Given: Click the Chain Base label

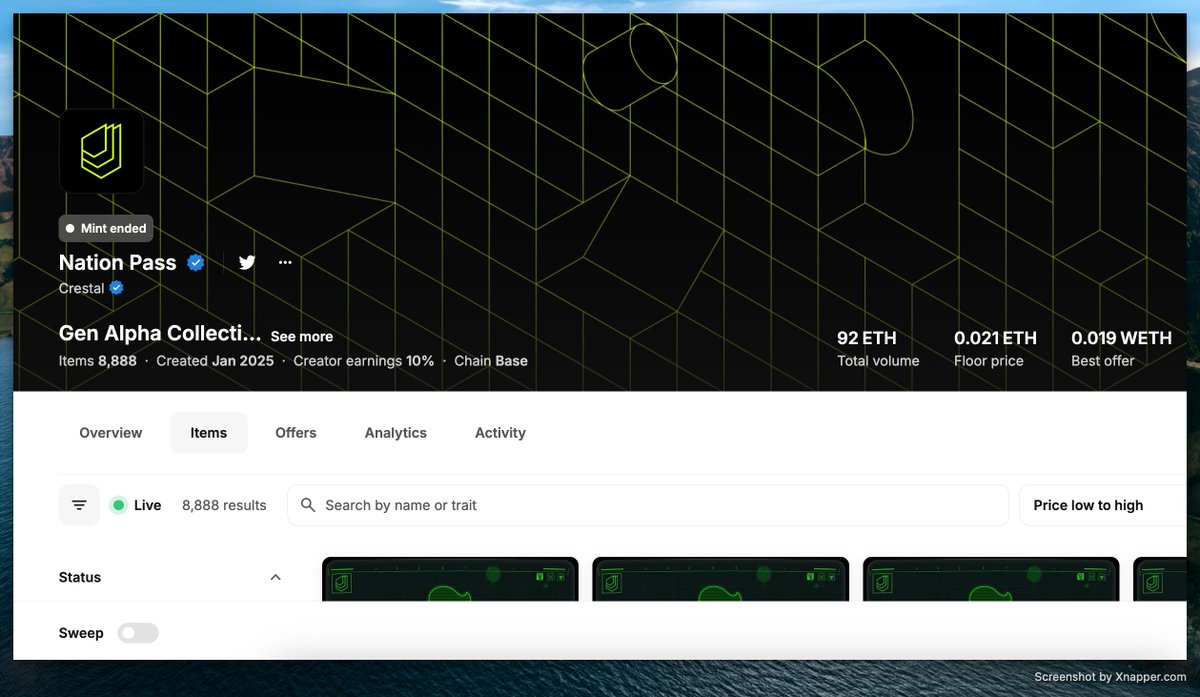Looking at the screenshot, I should (x=491, y=360).
